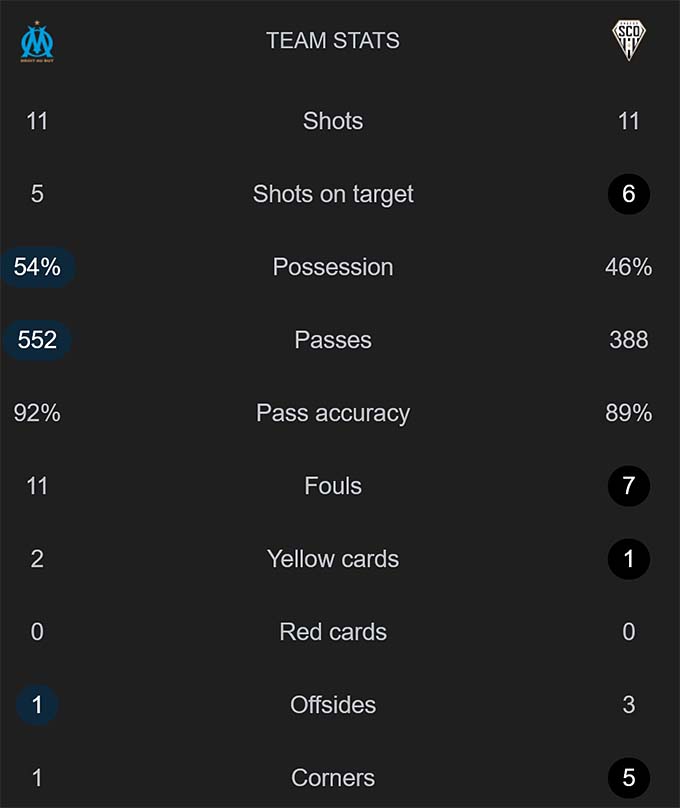Screen dimensions: 680x808
Task: Select the Shots stat label
Action: coord(333,121)
